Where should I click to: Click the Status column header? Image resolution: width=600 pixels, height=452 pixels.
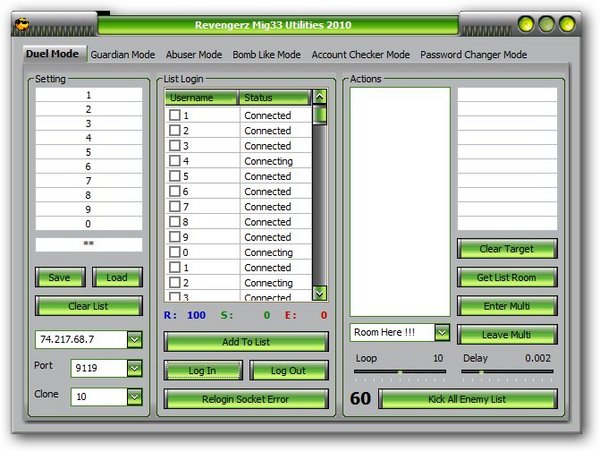(x=274, y=97)
